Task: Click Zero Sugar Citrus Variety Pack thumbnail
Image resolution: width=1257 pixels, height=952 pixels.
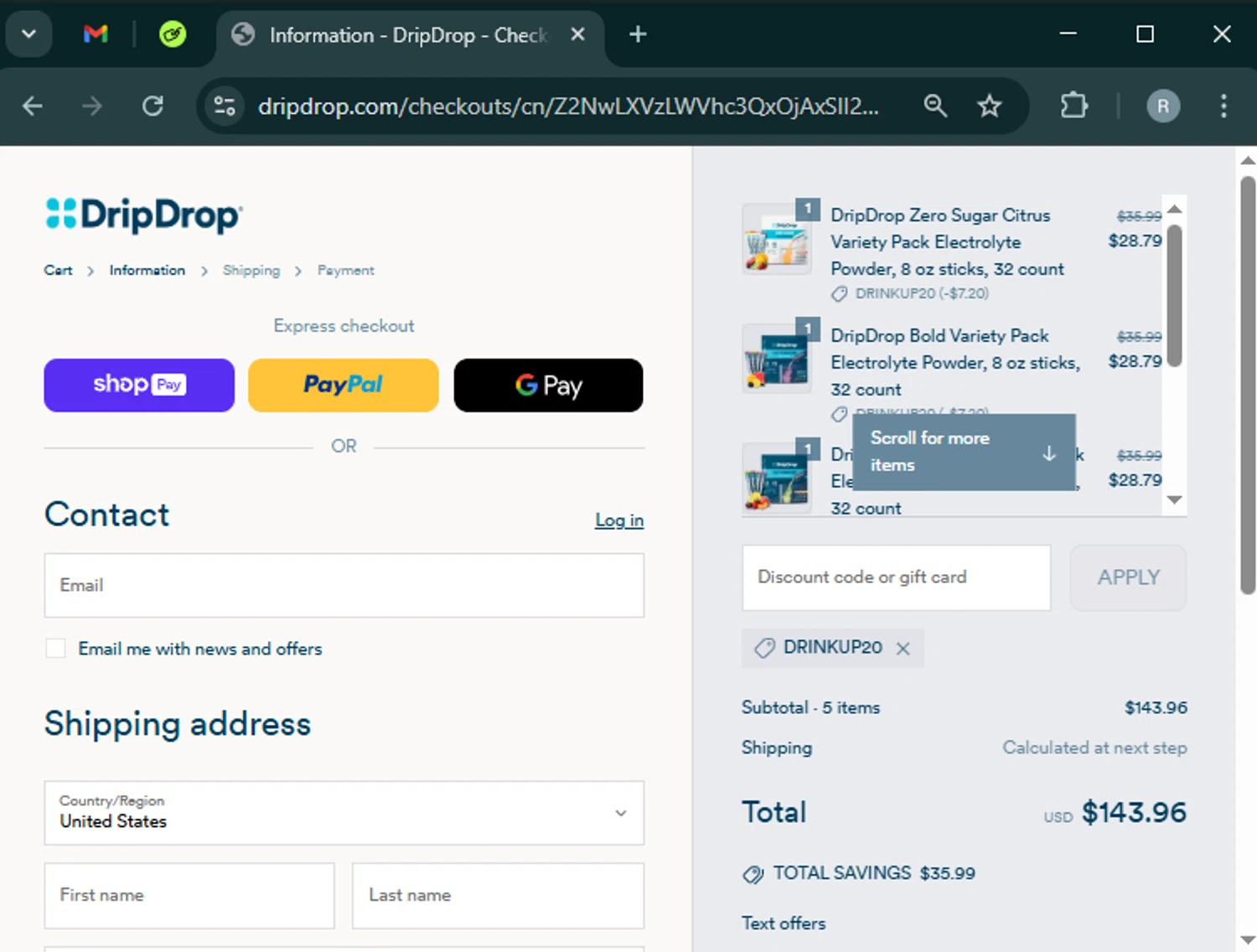Action: 777,240
